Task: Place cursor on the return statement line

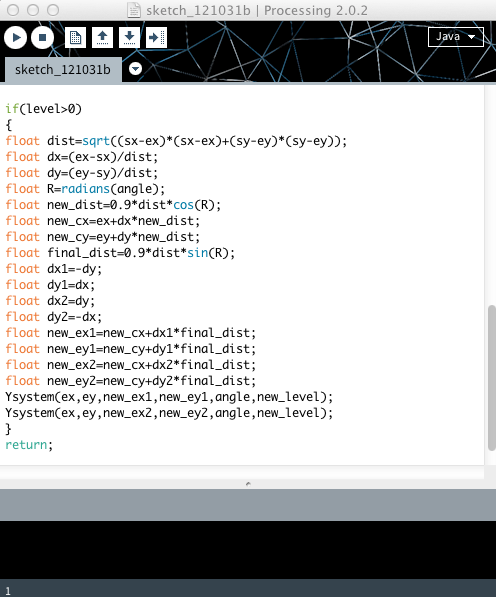Action: 29,445
